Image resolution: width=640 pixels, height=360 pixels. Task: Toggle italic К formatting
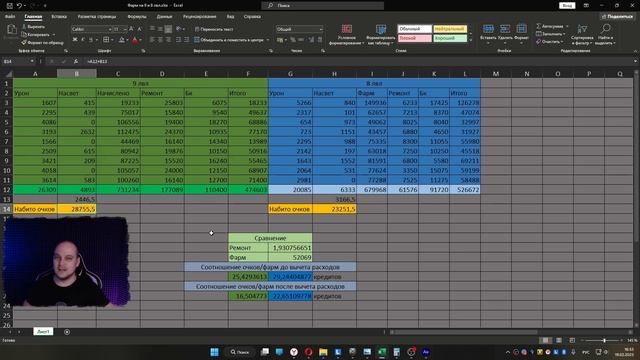[x=82, y=40]
